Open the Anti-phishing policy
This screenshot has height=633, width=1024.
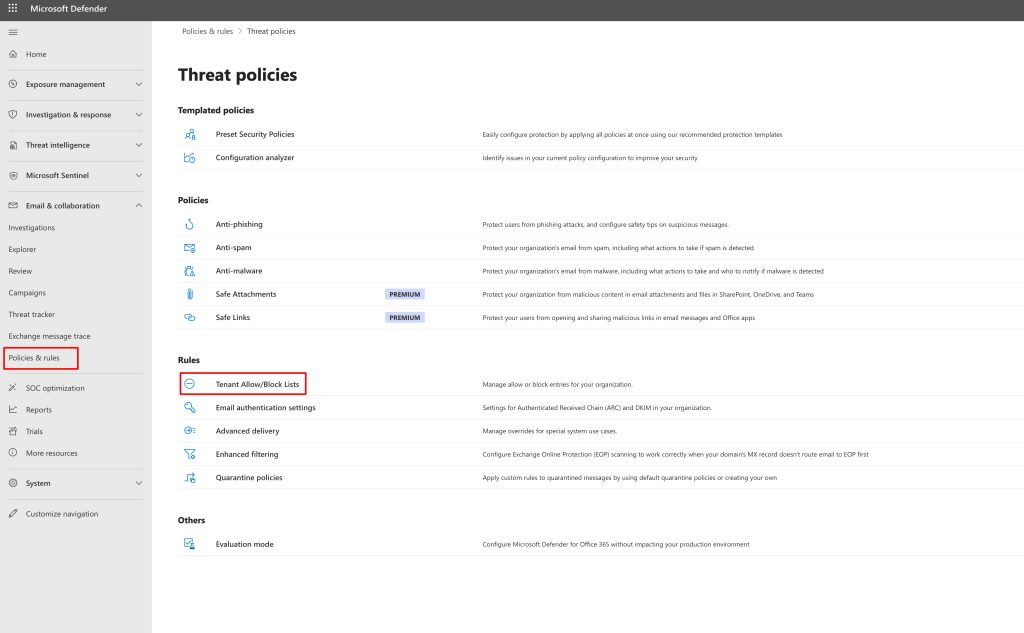[x=239, y=224]
